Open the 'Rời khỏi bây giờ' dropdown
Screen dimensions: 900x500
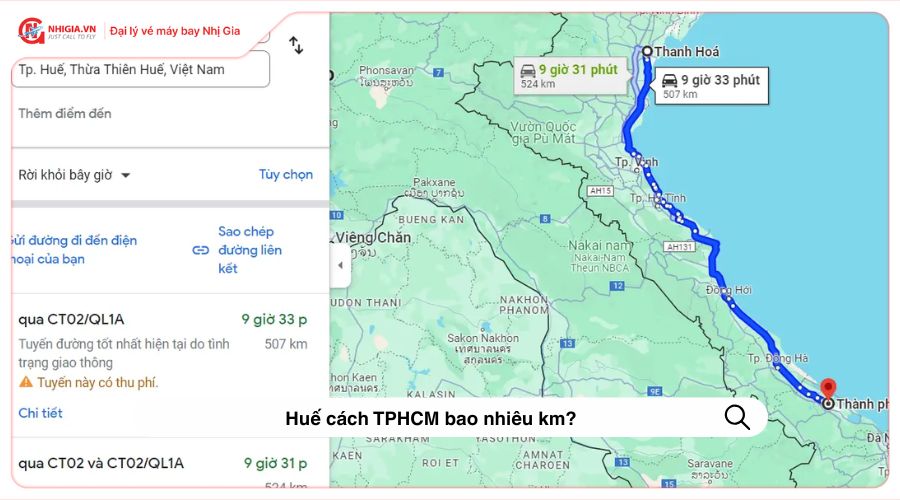(75, 175)
